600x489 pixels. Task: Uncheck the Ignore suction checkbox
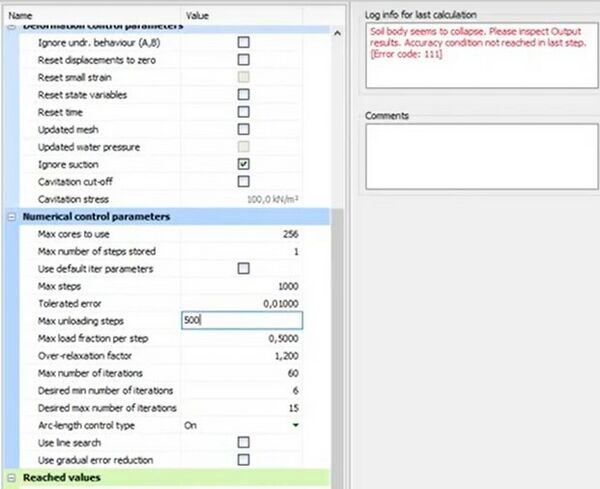243,164
